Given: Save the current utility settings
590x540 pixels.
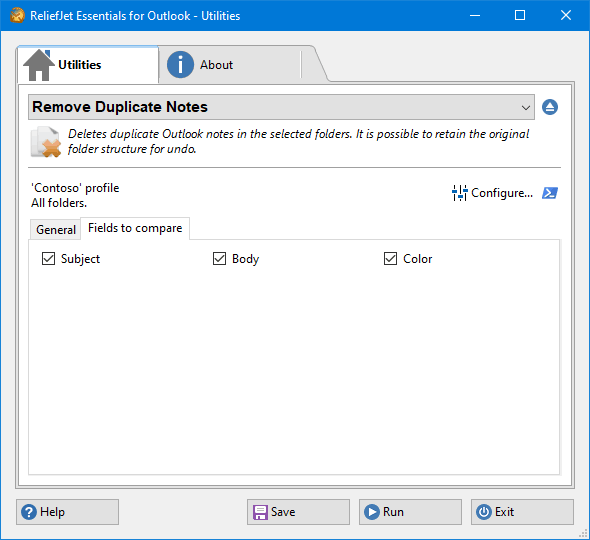Looking at the screenshot, I should coord(298,512).
